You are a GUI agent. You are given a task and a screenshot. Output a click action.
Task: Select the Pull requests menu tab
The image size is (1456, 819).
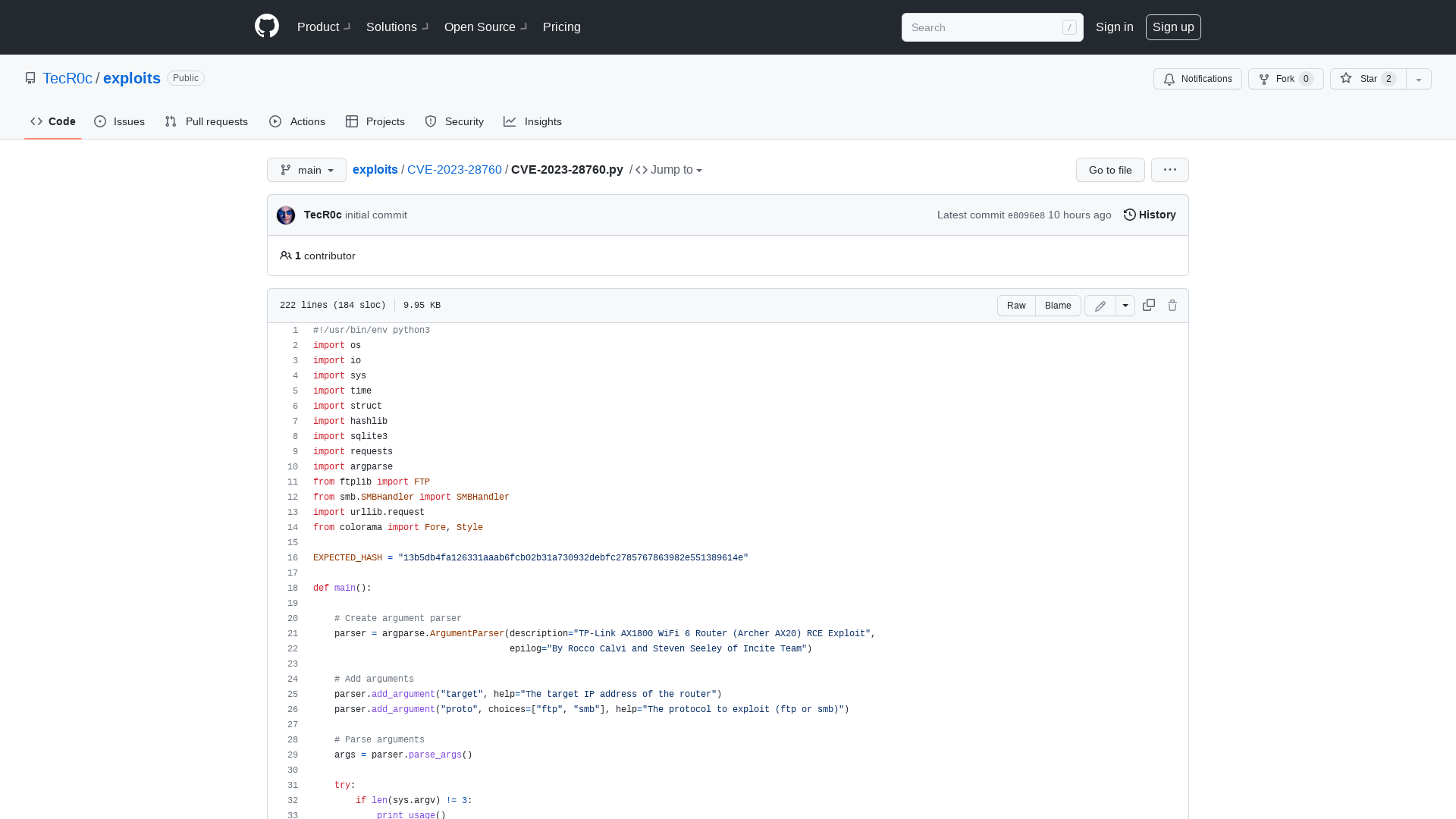pyautogui.click(x=206, y=121)
